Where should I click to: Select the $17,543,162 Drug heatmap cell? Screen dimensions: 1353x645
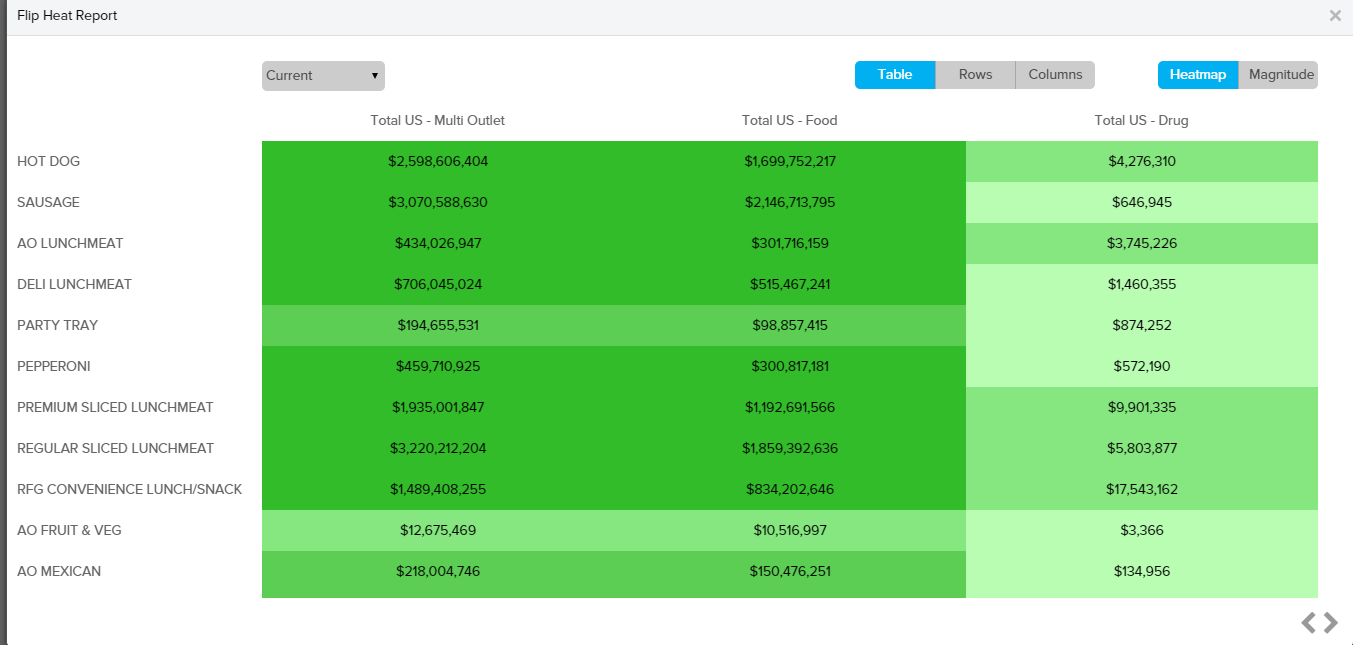click(1141, 490)
